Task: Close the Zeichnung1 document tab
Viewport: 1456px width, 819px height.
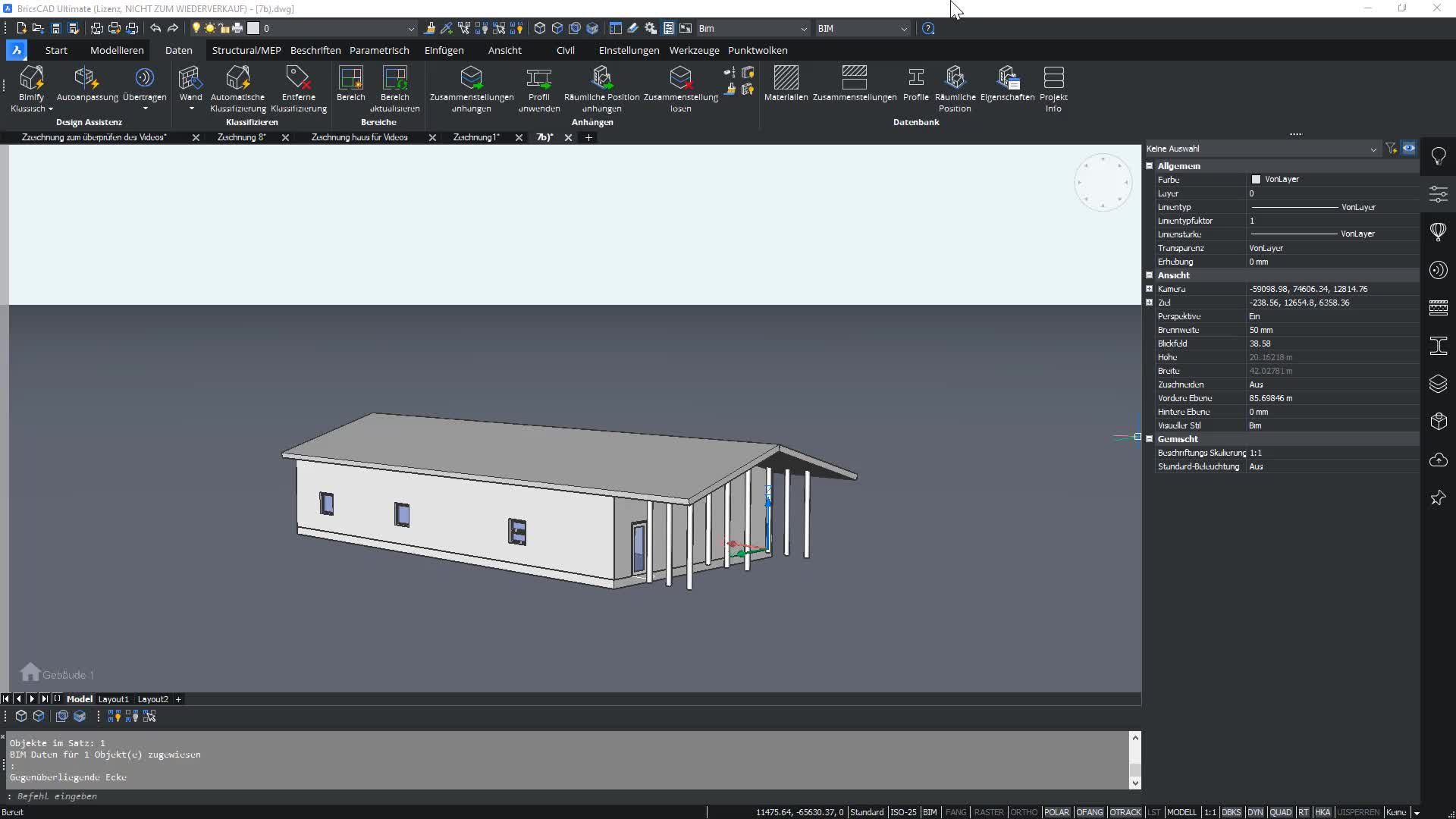Action: click(x=519, y=137)
